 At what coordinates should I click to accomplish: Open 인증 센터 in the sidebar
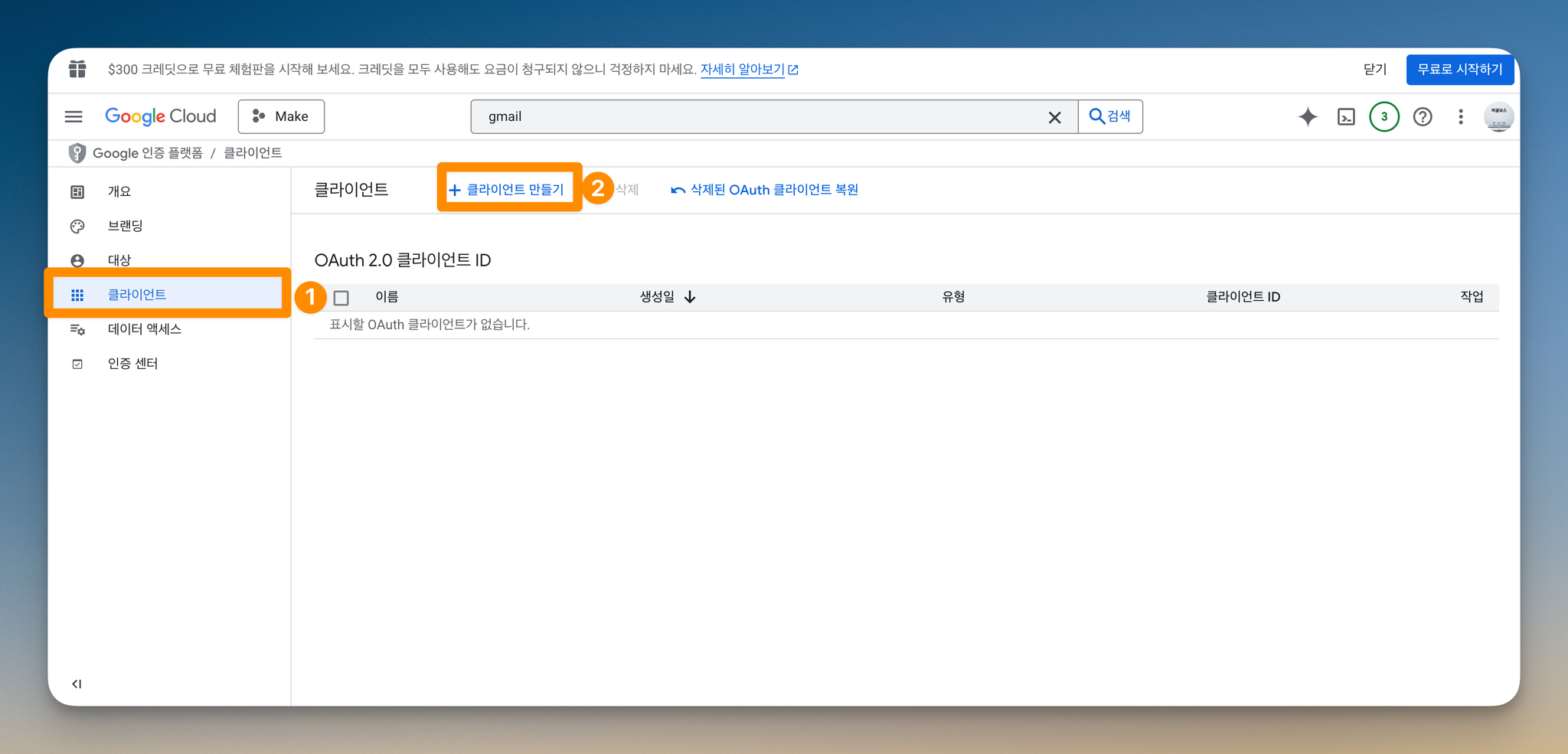click(x=132, y=364)
